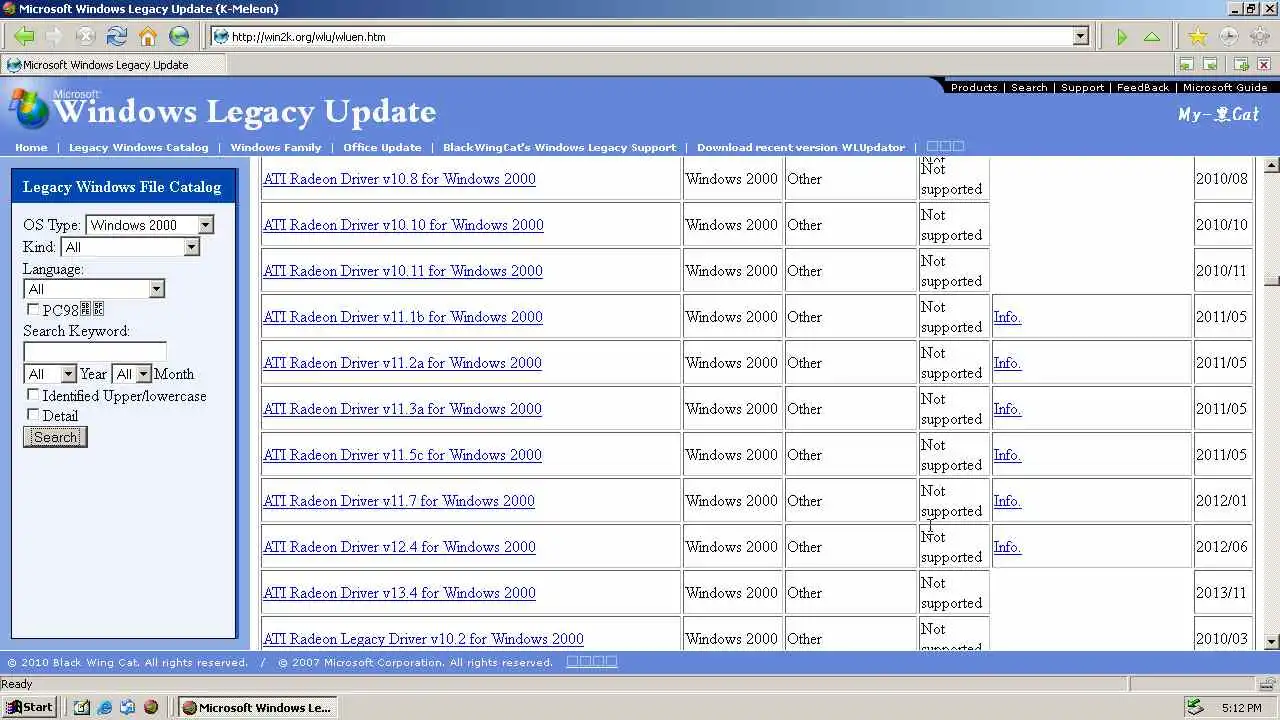Check the Detail checkbox
Image resolution: width=1280 pixels, height=720 pixels.
33,415
